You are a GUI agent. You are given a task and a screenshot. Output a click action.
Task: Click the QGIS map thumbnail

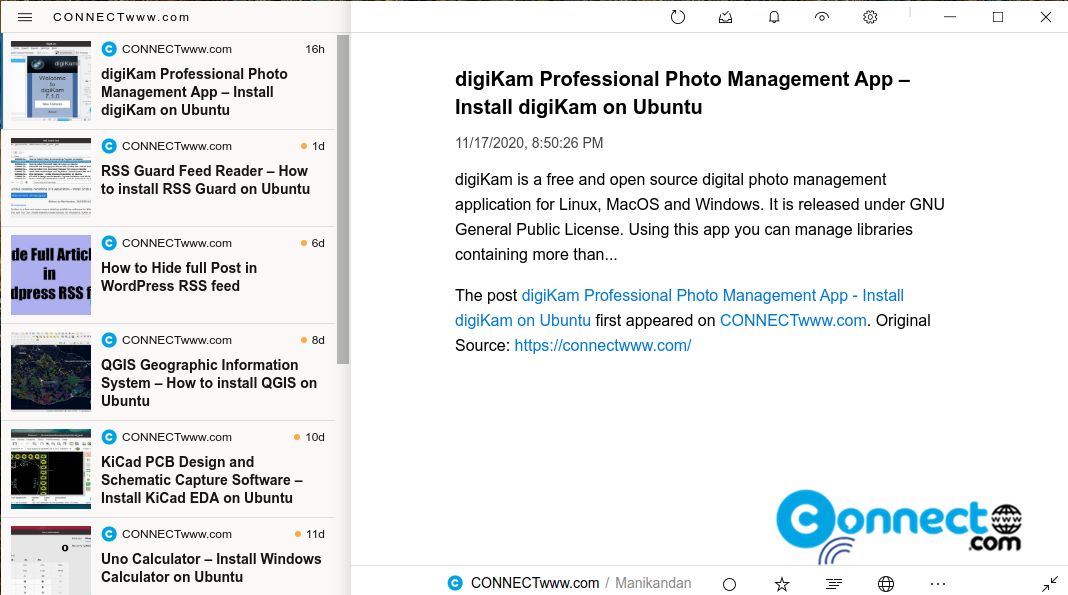51,372
